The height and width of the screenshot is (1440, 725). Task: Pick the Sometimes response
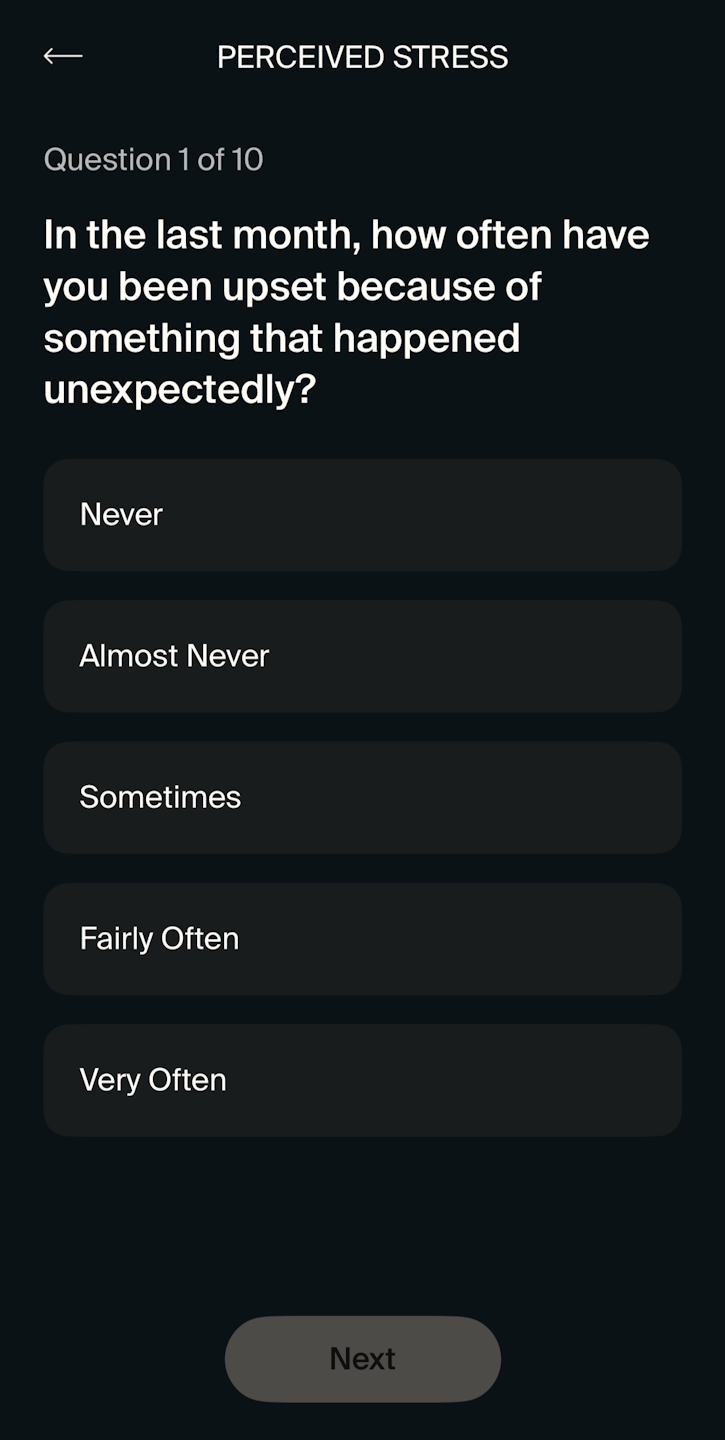[362, 797]
